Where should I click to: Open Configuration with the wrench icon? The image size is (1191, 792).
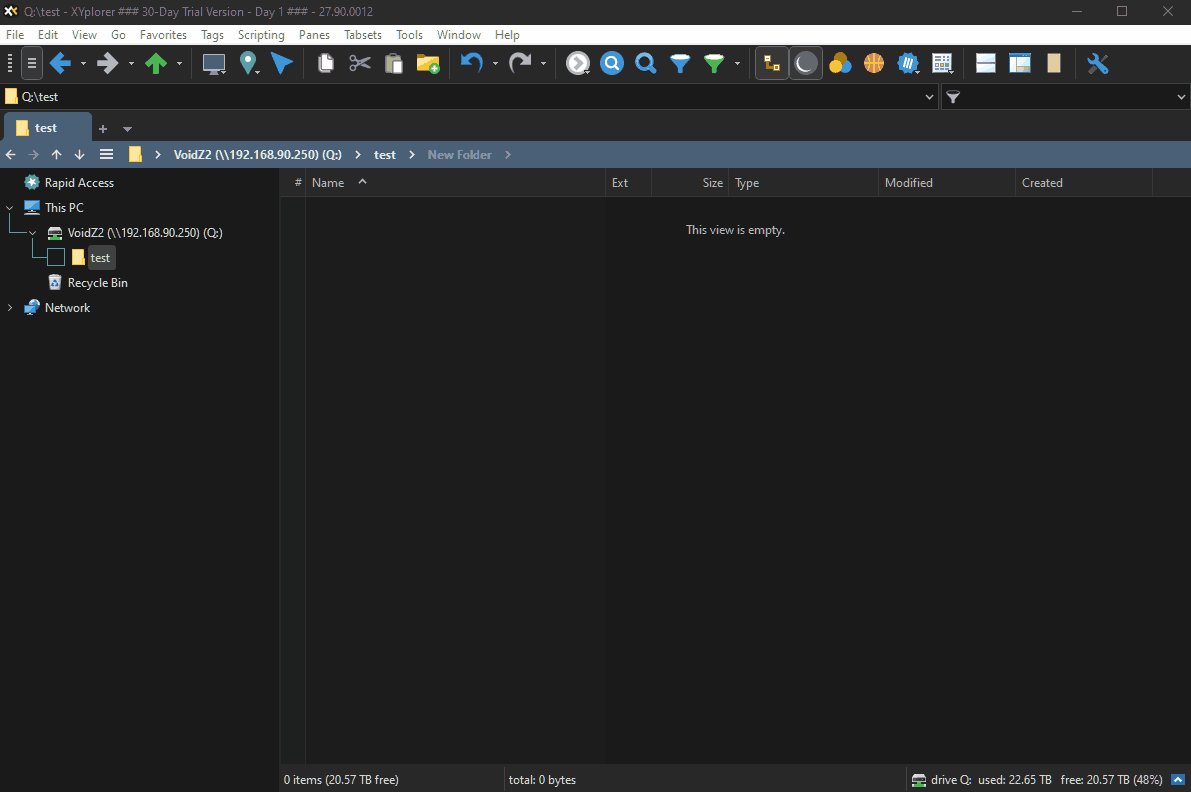coord(1097,63)
